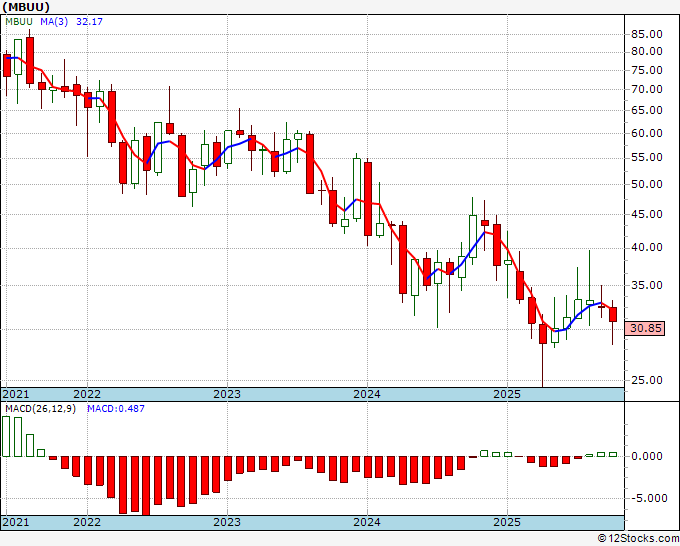Click the 0.000 MACD axis label

(647, 456)
